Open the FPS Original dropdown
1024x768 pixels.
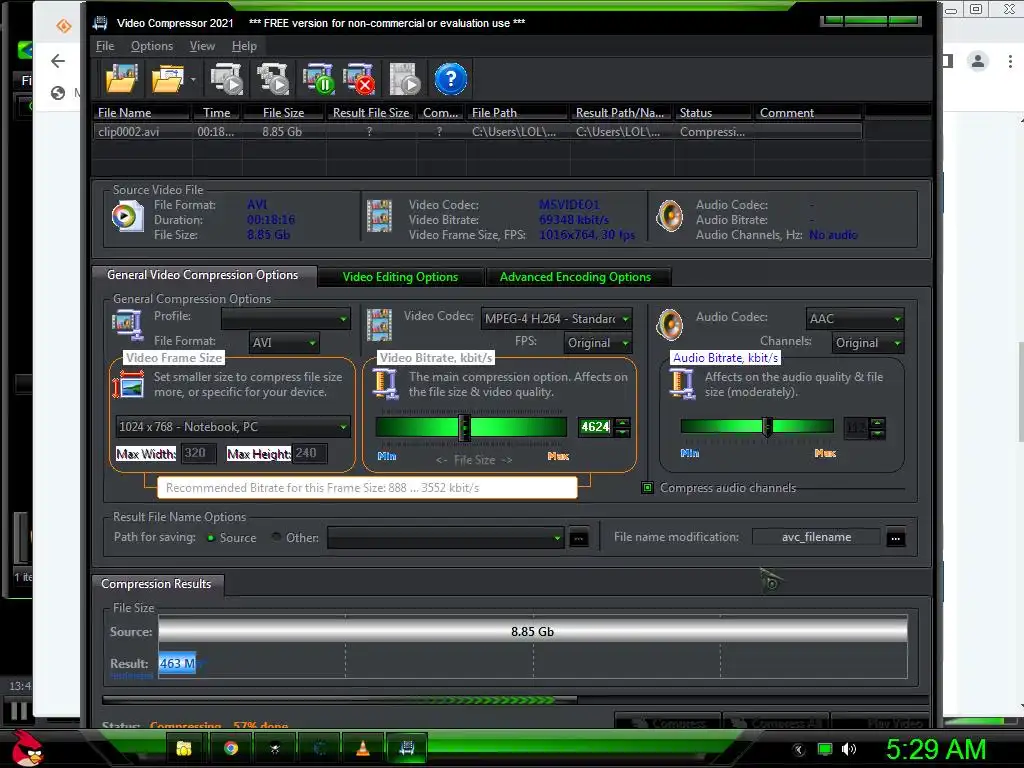pyautogui.click(x=598, y=343)
